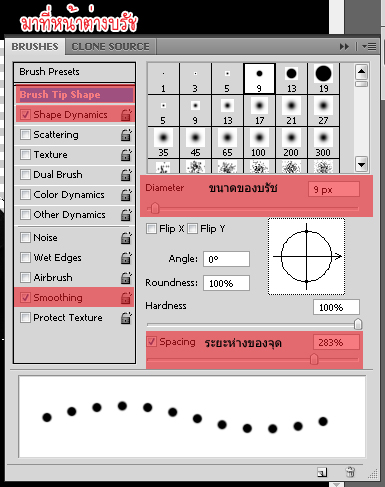Click the brush angle circle widget

pyautogui.click(x=306, y=256)
